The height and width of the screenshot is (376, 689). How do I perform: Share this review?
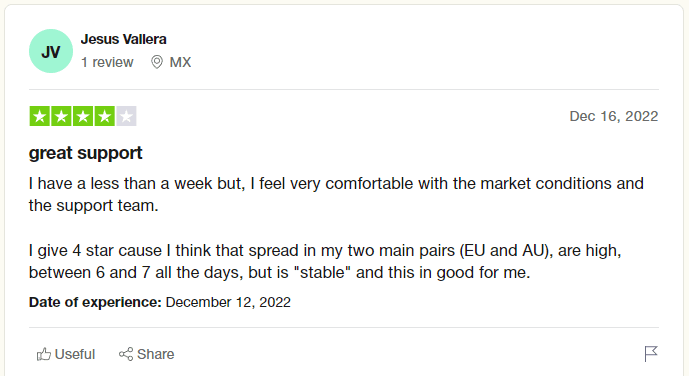pyautogui.click(x=146, y=354)
